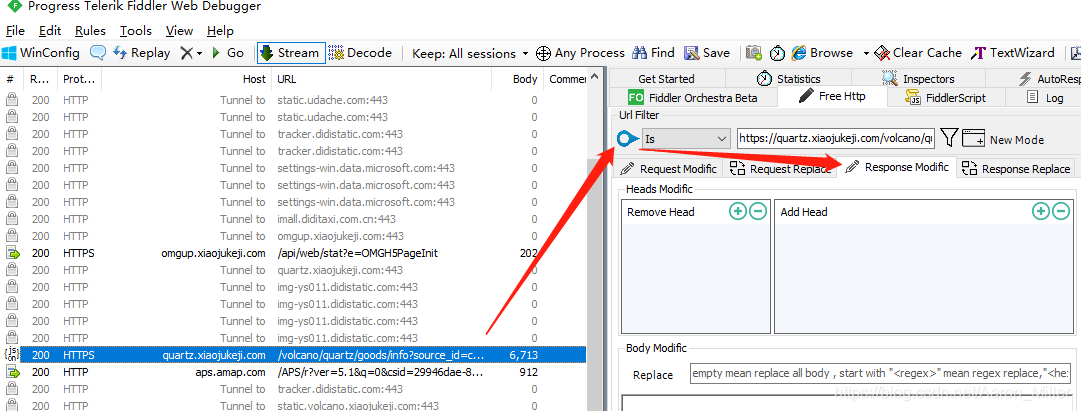Image resolution: width=1081 pixels, height=411 pixels.
Task: Open the Edit menu
Action: point(50,31)
